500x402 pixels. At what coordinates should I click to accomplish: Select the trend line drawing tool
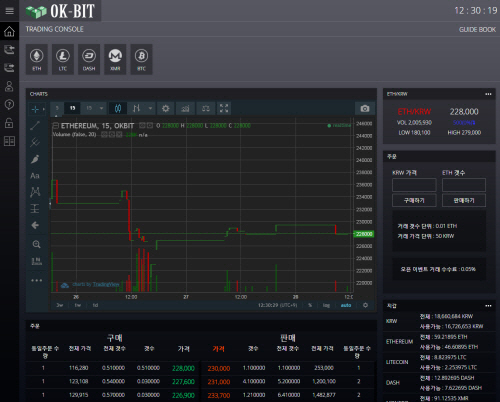[x=35, y=126]
